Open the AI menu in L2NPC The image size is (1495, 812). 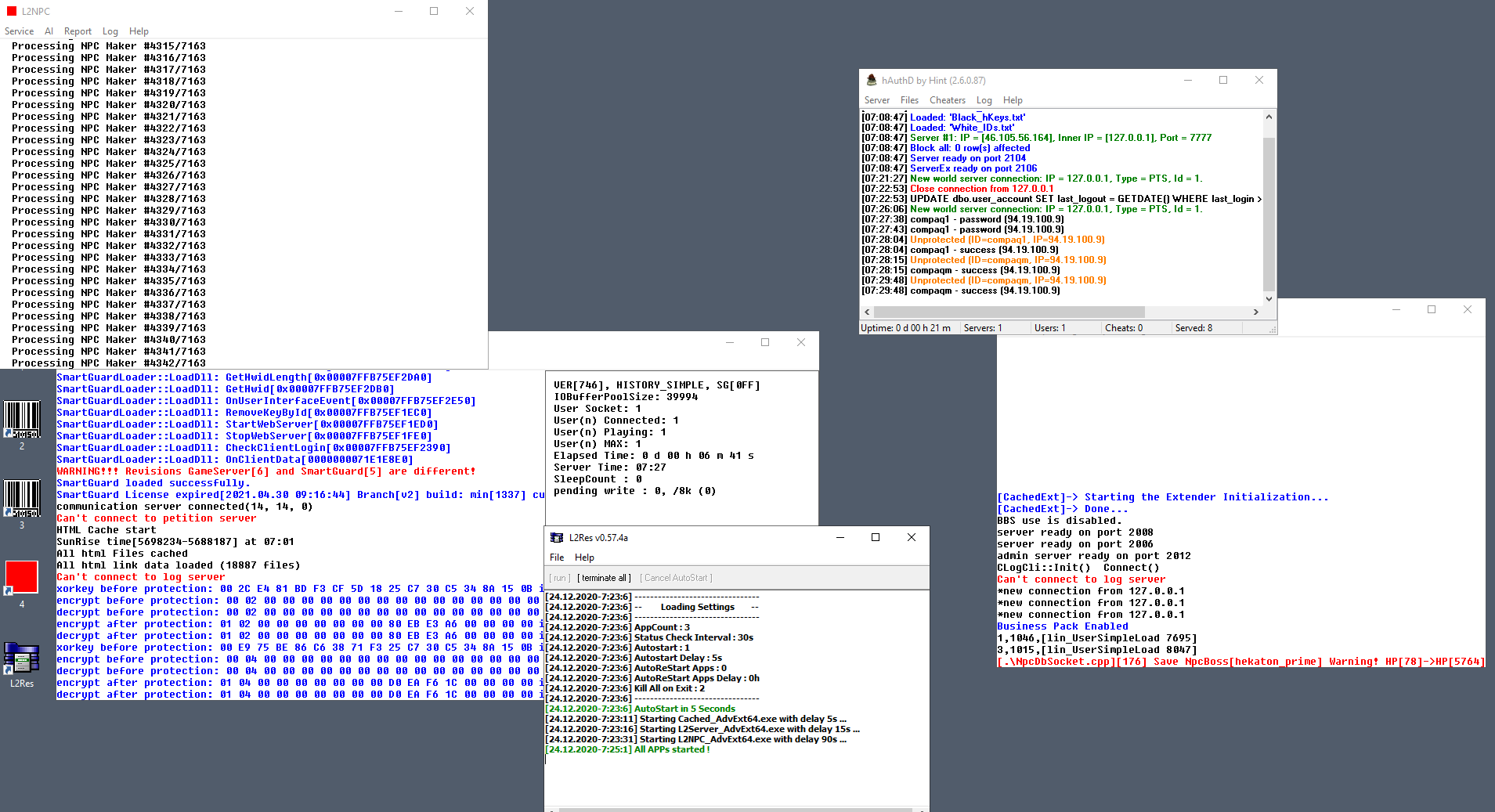(x=49, y=31)
